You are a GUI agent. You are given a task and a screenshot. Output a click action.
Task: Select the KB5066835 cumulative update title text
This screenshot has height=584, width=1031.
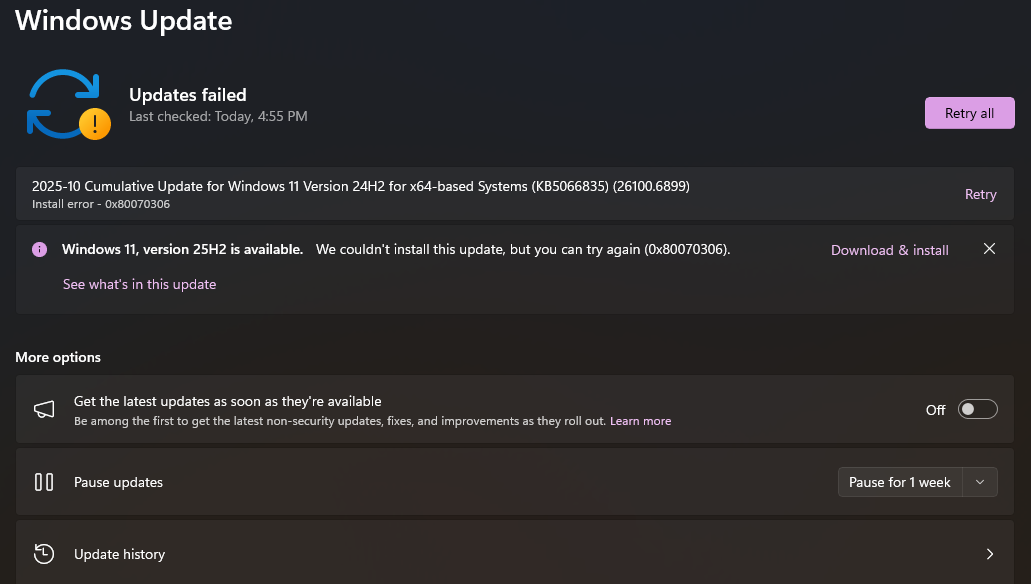[360, 186]
